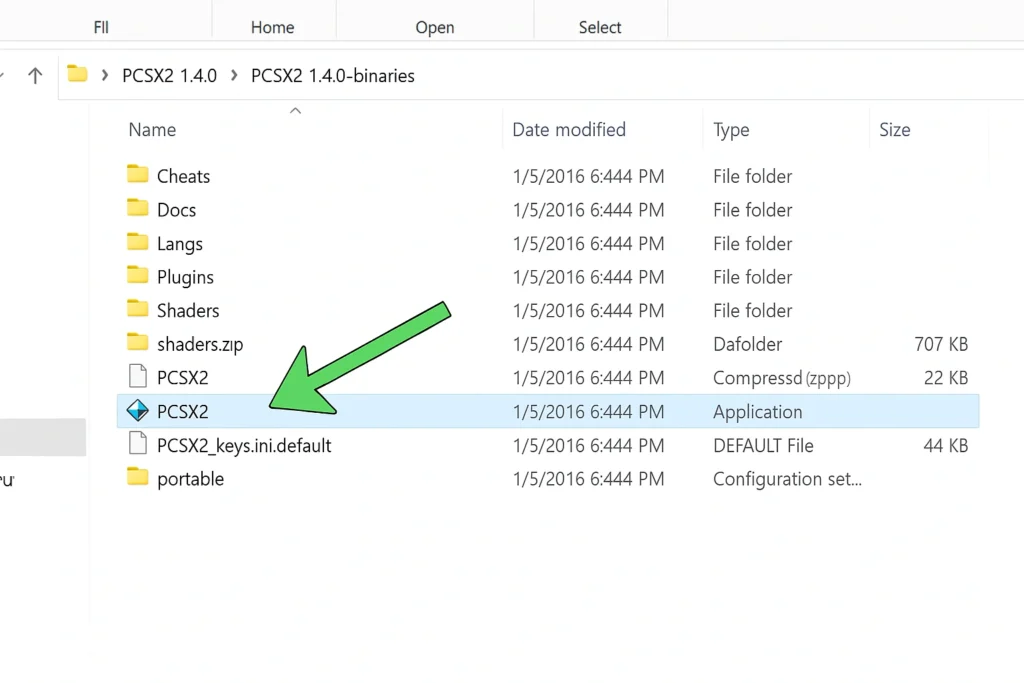Click the DEFAULT File type cell

point(763,446)
